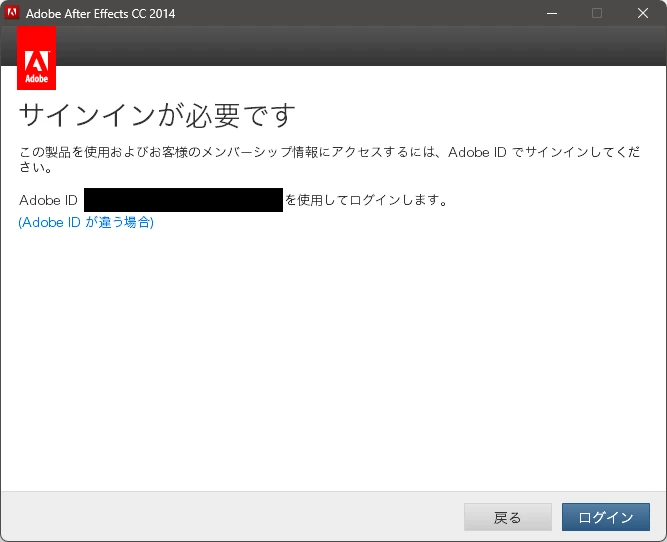The image size is (667, 542).
Task: Click the Adobe logo badge
Action: (x=37, y=58)
